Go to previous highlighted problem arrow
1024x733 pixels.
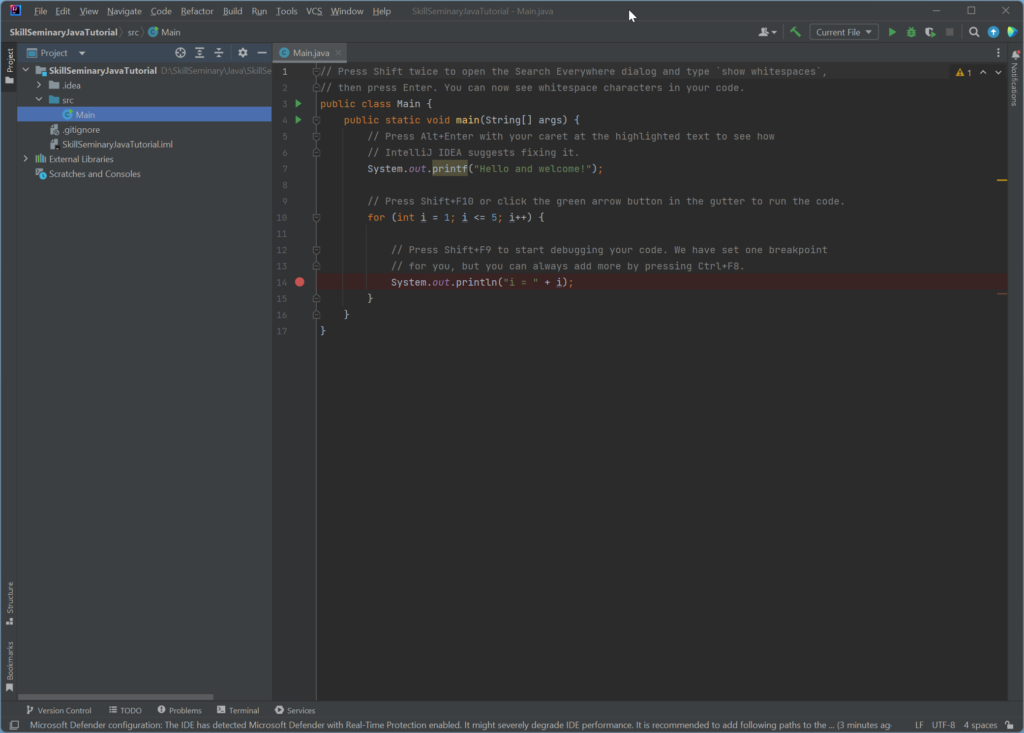(x=983, y=73)
